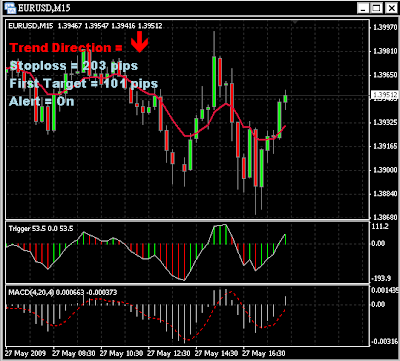Click the 1.39000 price scale value

tap(385, 170)
